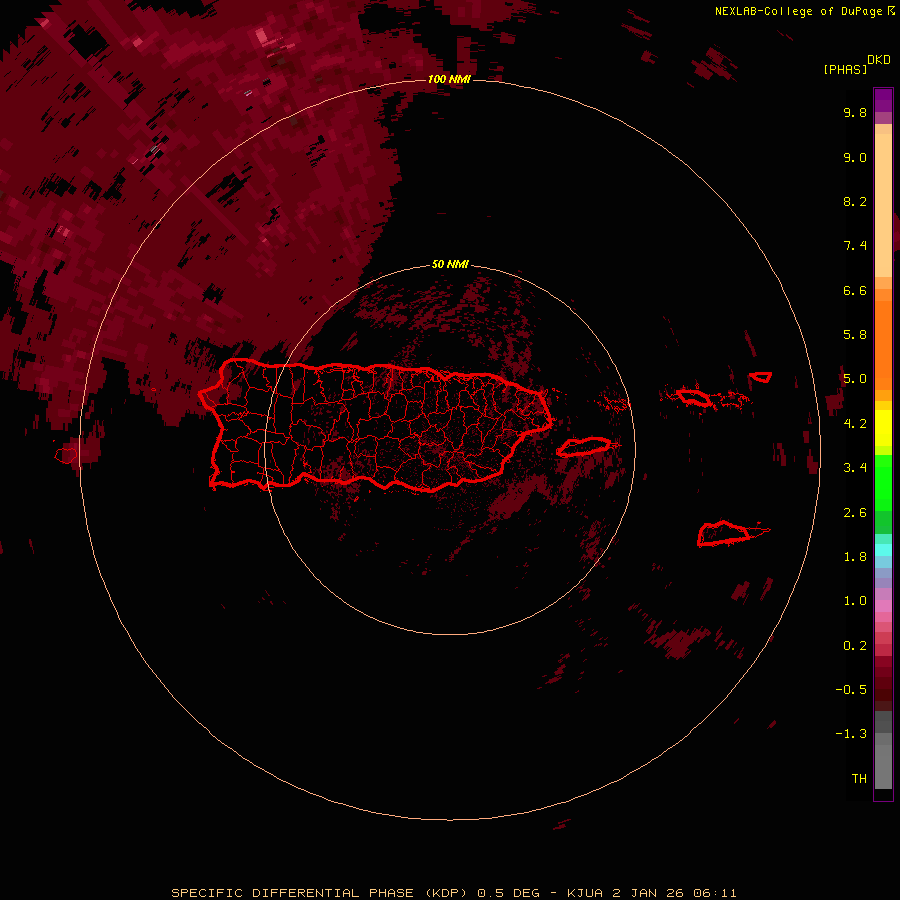Screen dimensions: 900x900
Task: Click the KJUA station identifier
Action: pyautogui.click(x=585, y=893)
